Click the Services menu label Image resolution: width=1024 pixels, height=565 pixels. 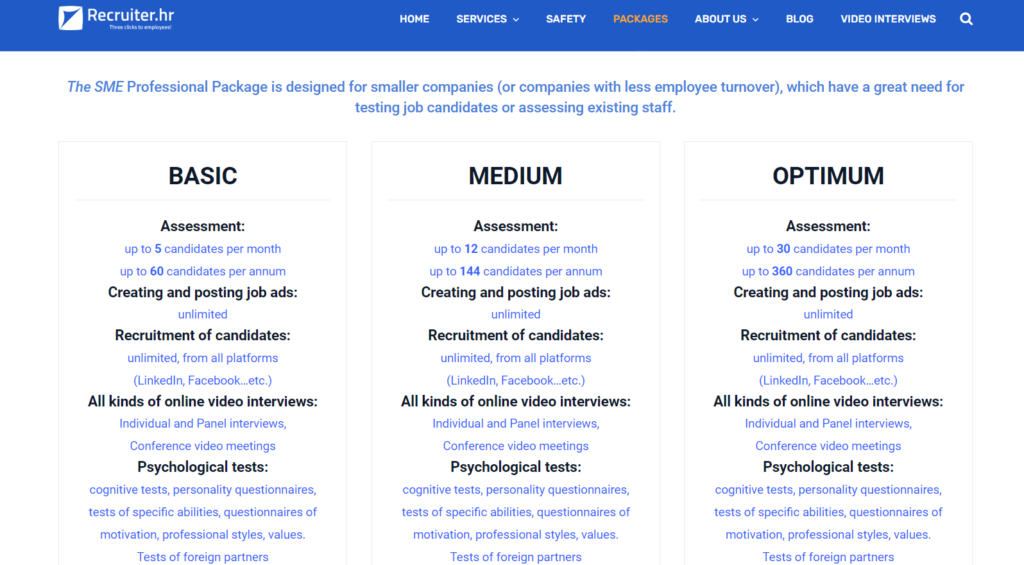481,19
